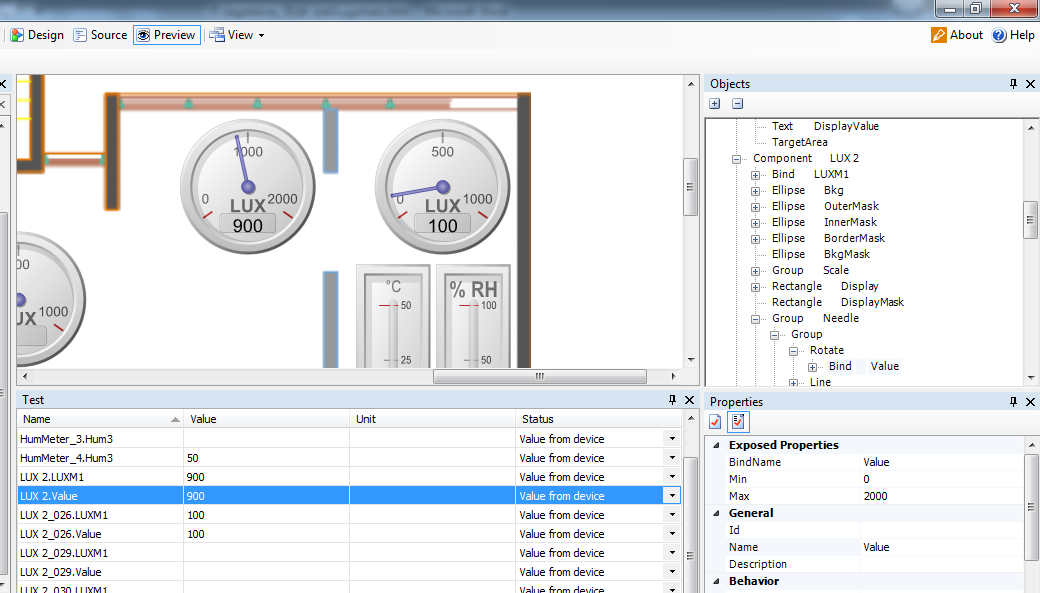
Task: Close the Objects panel
Action: (1030, 84)
